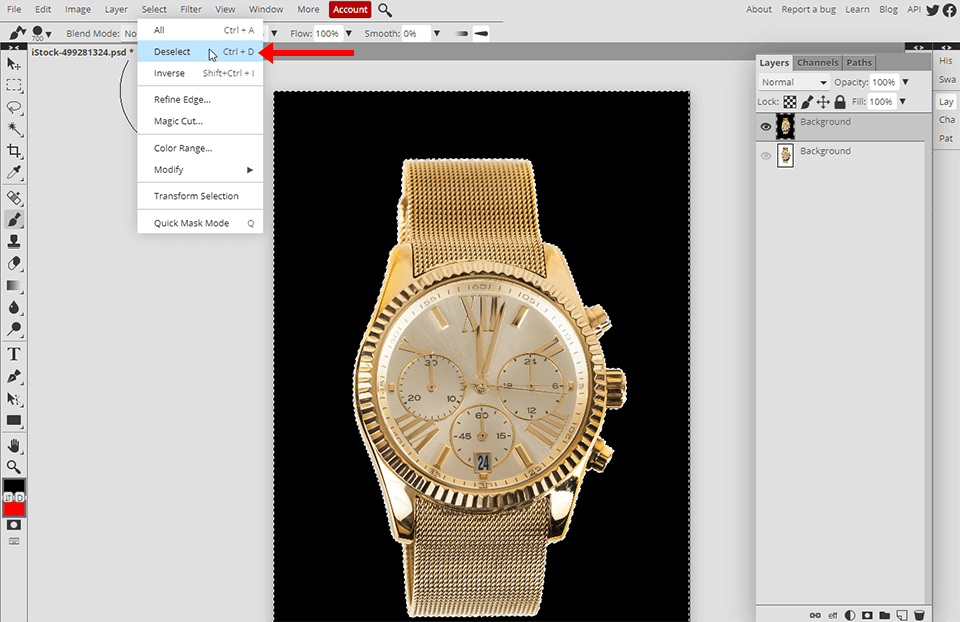Click the lower Background layer thumbnail

tap(786, 155)
